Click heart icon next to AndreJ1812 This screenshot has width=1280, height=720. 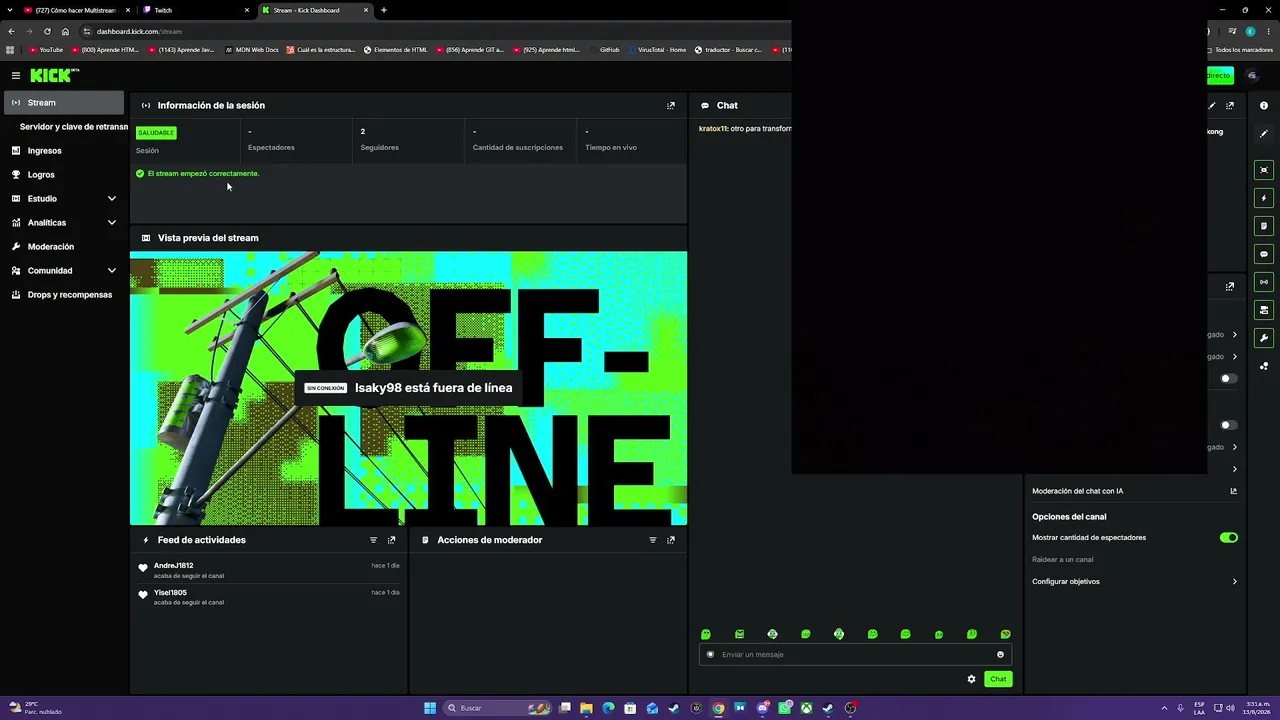coord(143,568)
